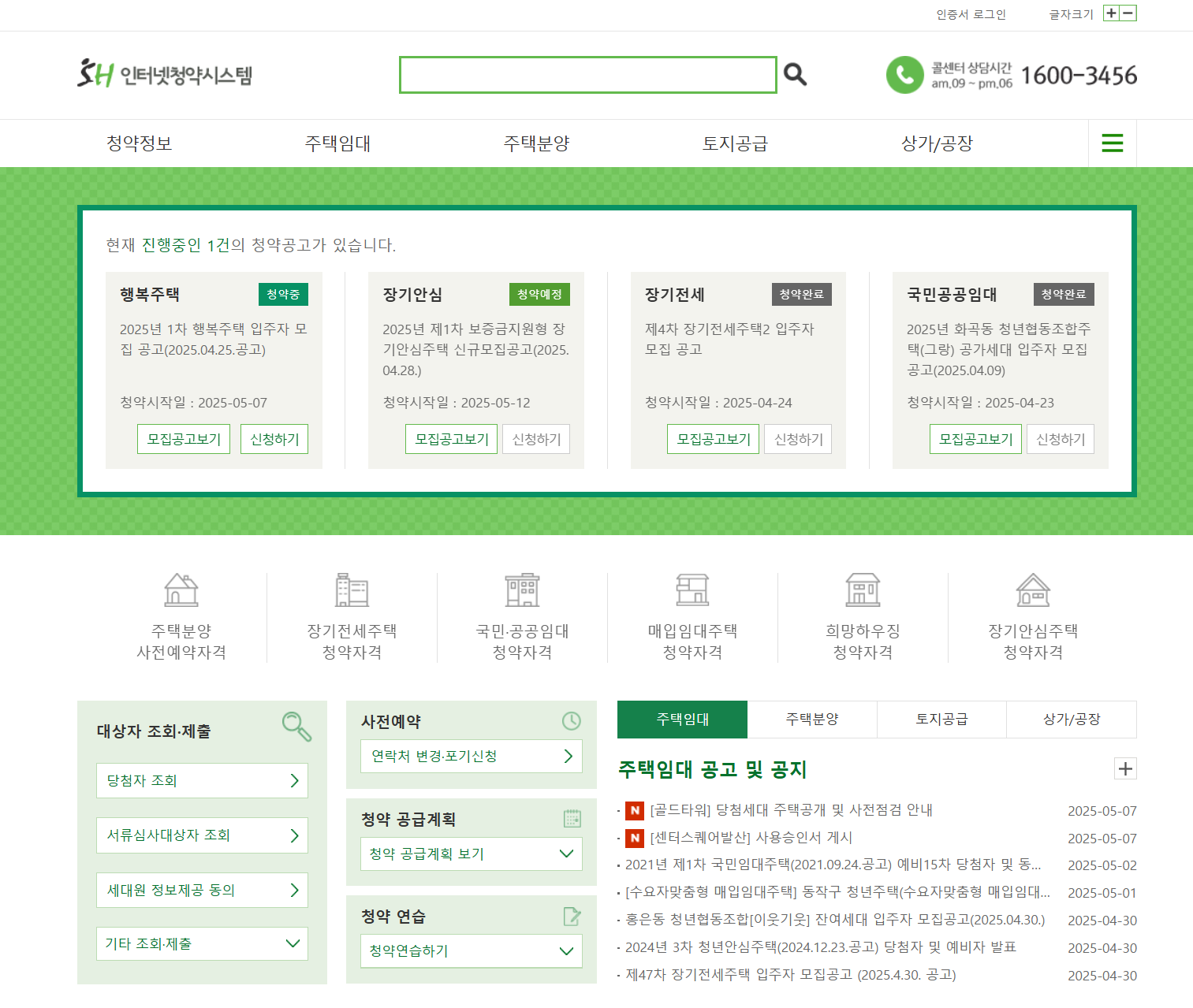The width and height of the screenshot is (1193, 1008).
Task: Open 장기전세주택 청약자격 building icon
Action: 352,590
